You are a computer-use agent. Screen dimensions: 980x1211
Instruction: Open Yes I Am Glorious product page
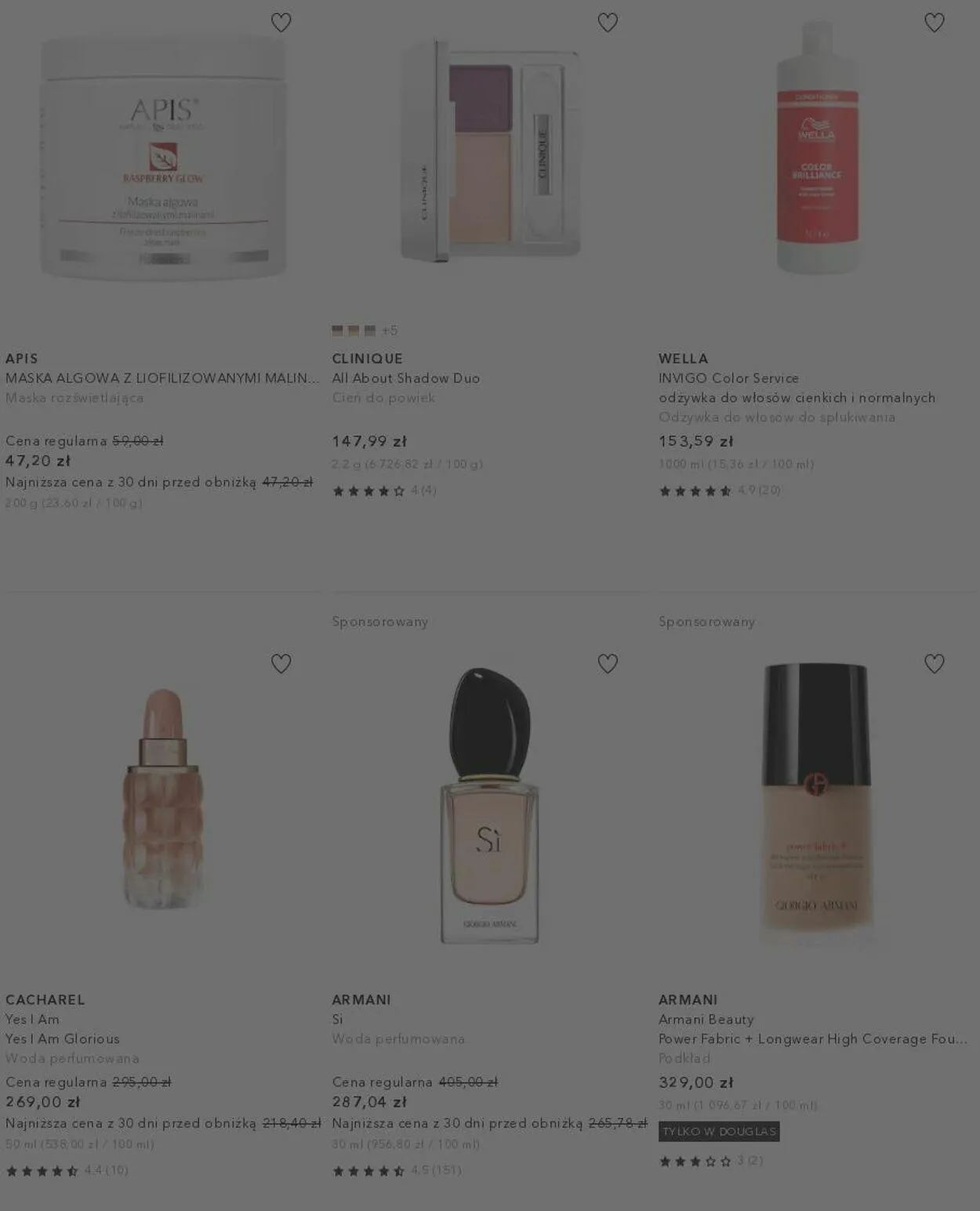63,1039
